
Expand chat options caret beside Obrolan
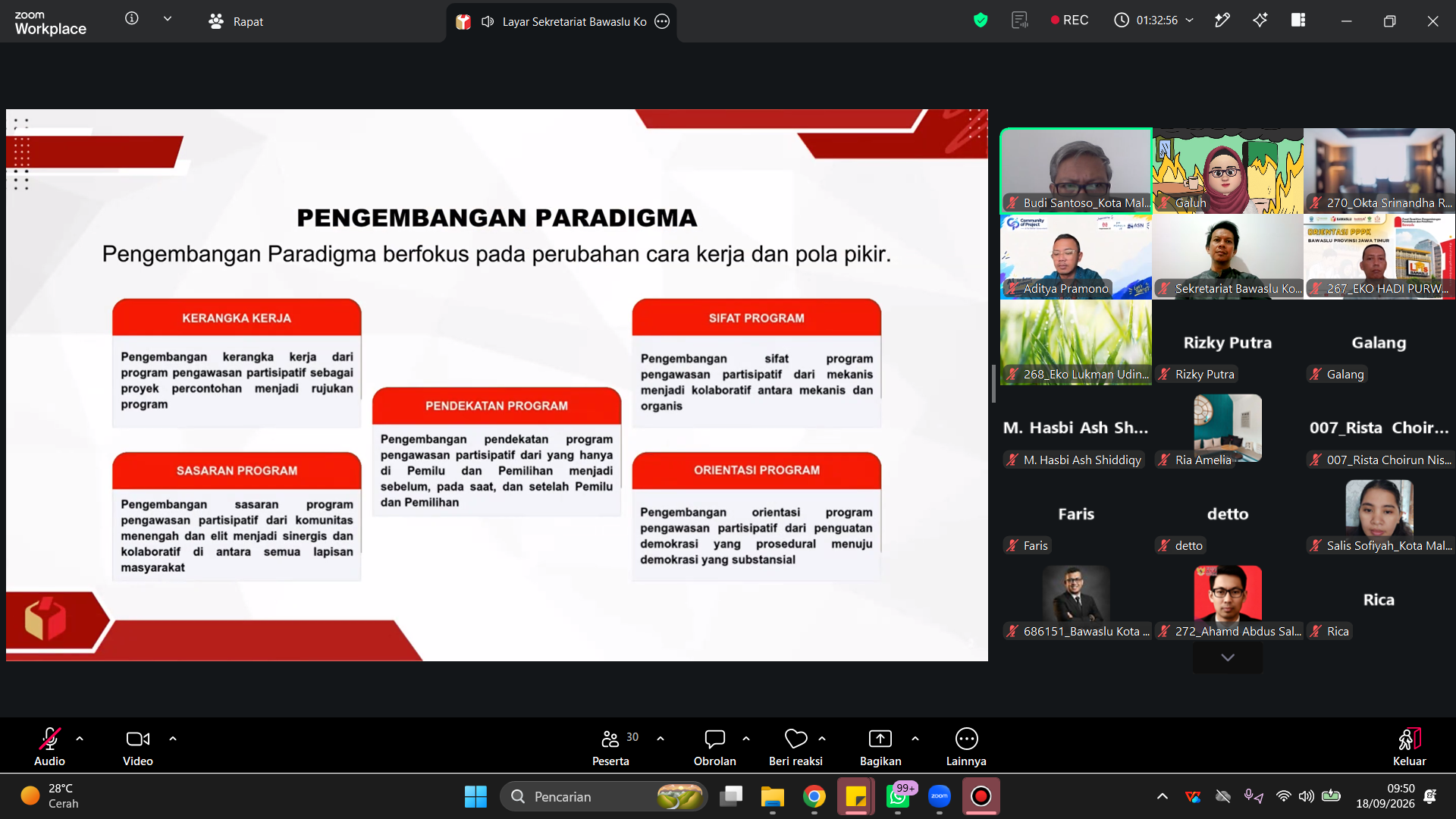coord(746,739)
